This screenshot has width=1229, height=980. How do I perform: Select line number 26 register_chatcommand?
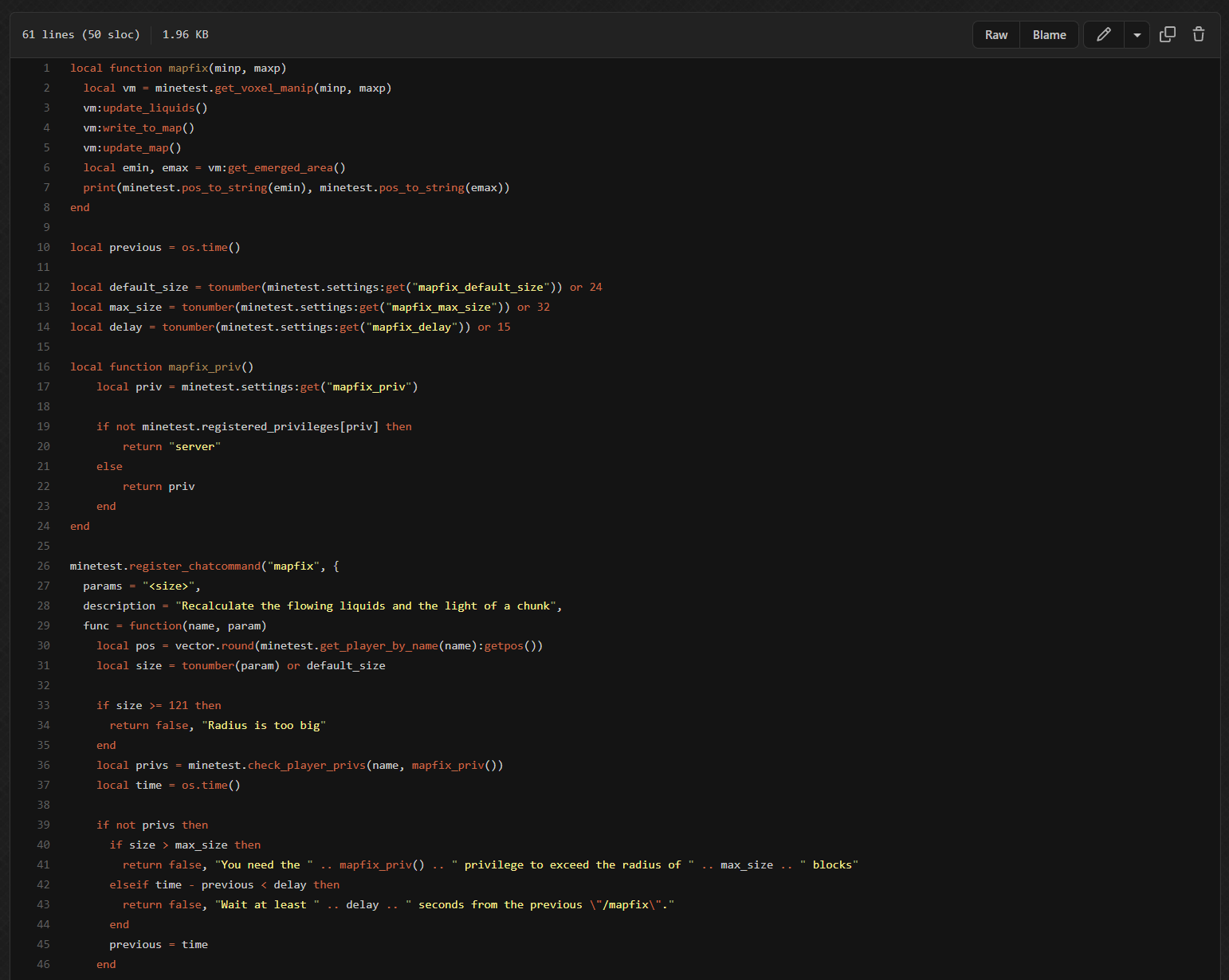coord(43,566)
